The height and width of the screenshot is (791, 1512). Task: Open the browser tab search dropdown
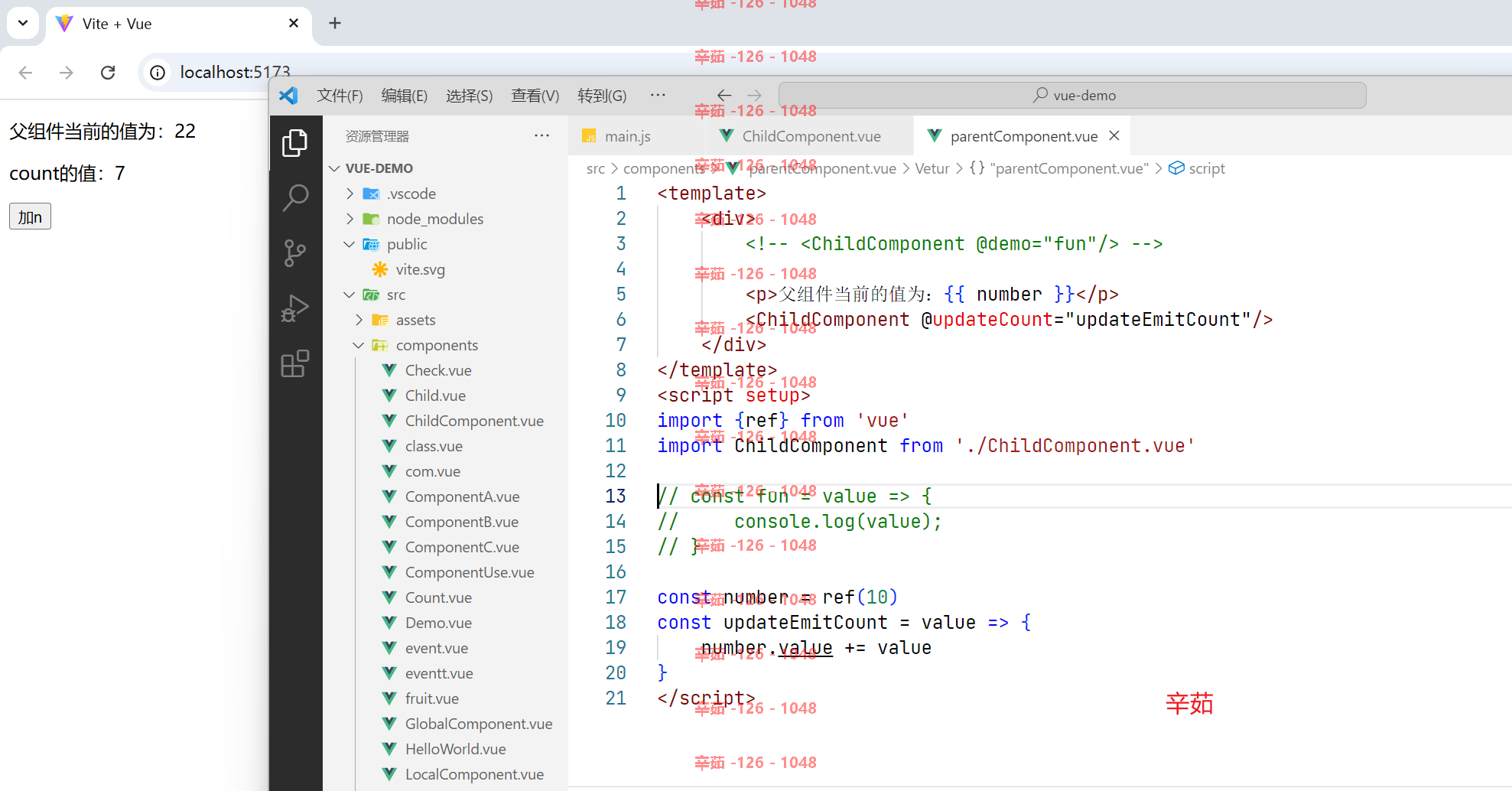pyautogui.click(x=23, y=23)
